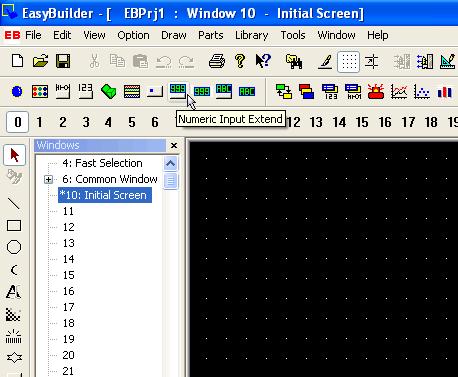The image size is (458, 377).
Task: Expand the 6: Common Window tree node
Action: (48, 180)
